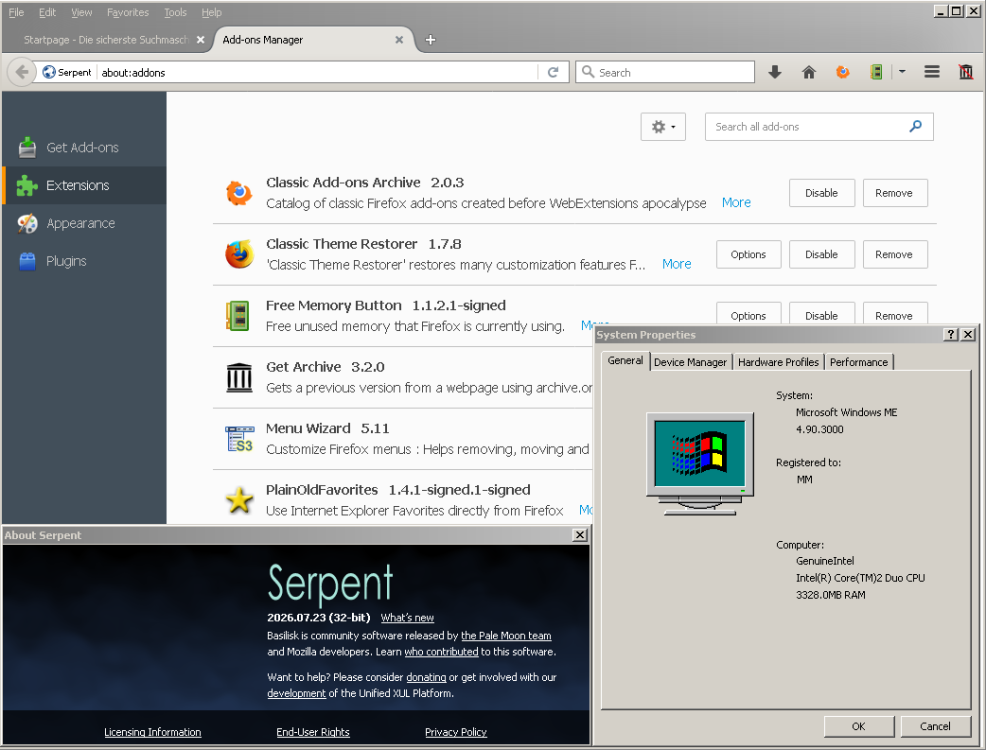Open the donating link
The width and height of the screenshot is (986, 750).
point(426,677)
